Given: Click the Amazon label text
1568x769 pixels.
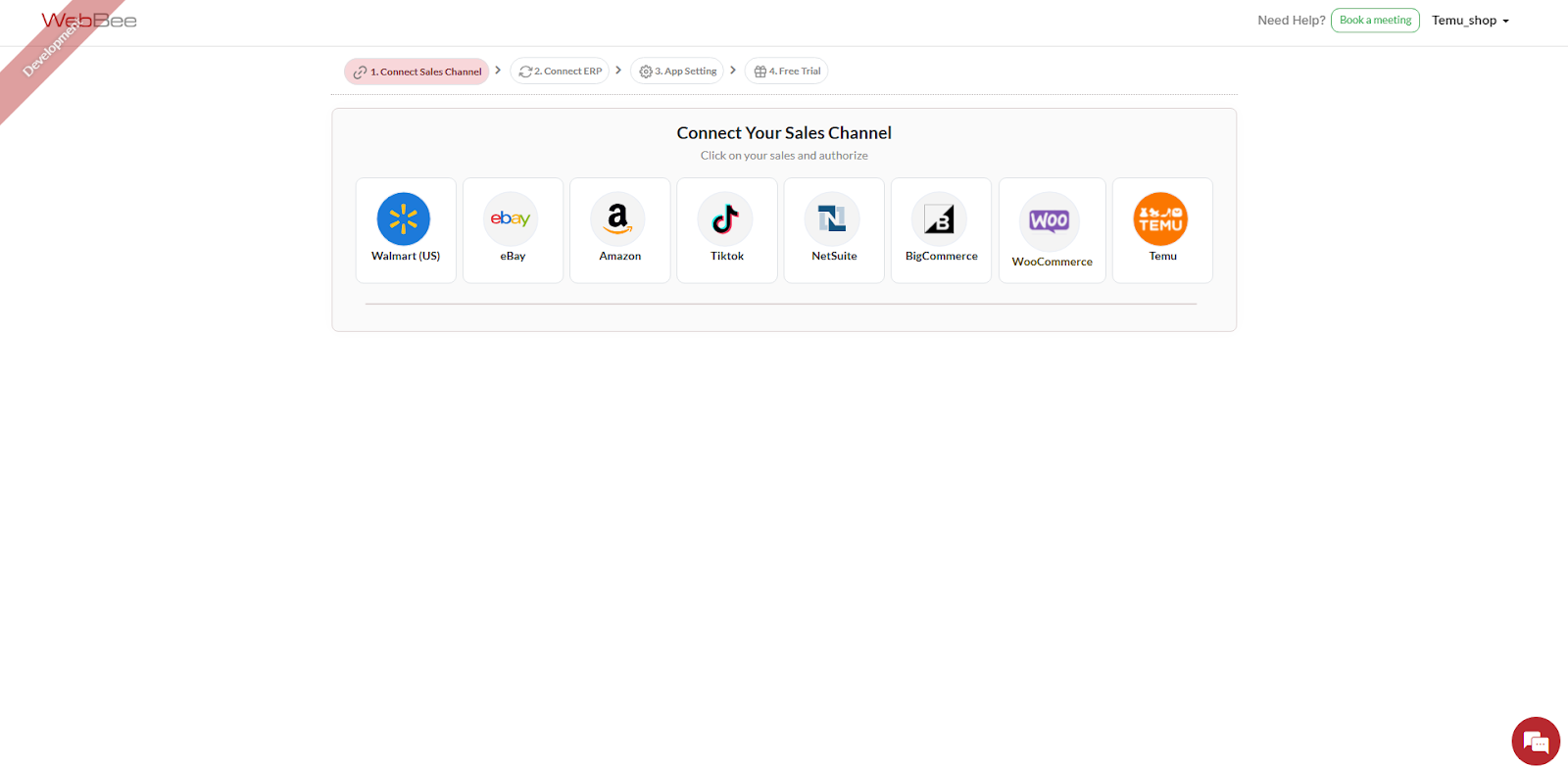Looking at the screenshot, I should [x=620, y=257].
